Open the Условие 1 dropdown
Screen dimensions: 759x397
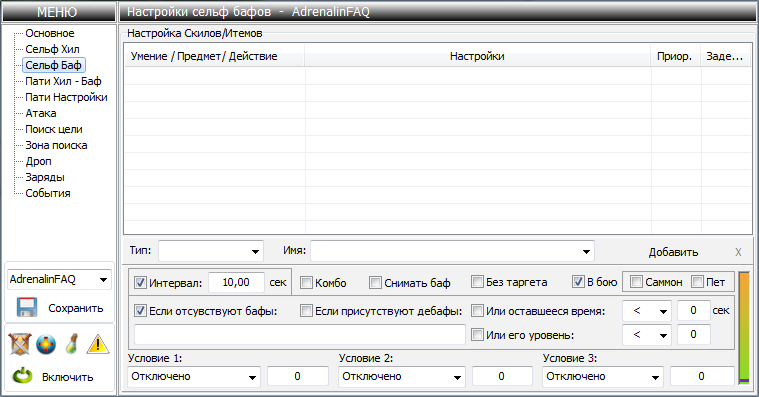coord(194,377)
